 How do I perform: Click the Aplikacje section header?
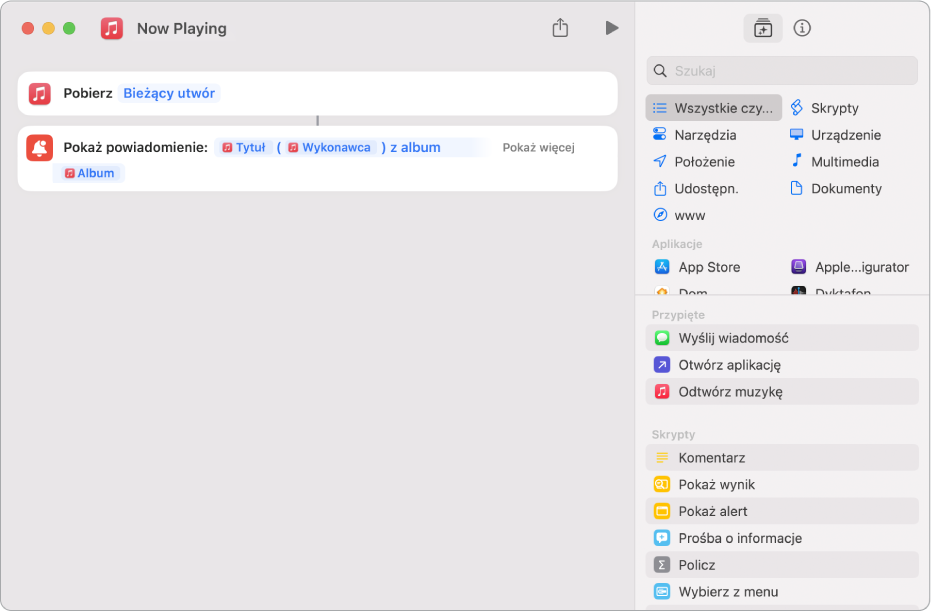tap(677, 244)
